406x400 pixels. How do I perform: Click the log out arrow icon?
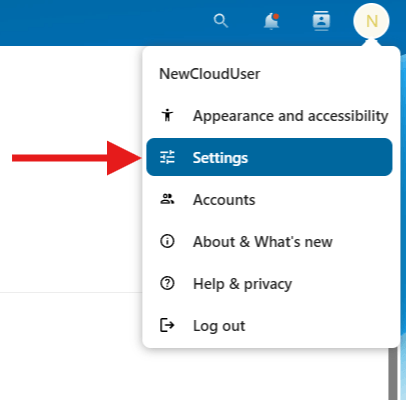pos(167,325)
